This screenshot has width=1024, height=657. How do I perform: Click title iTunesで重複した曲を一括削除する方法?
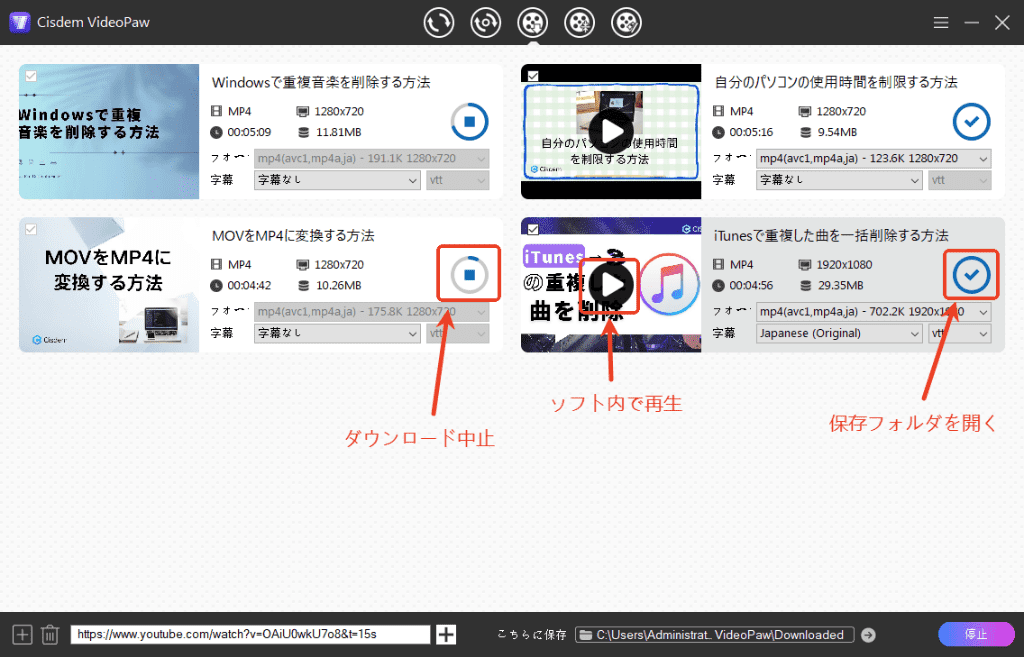click(831, 236)
